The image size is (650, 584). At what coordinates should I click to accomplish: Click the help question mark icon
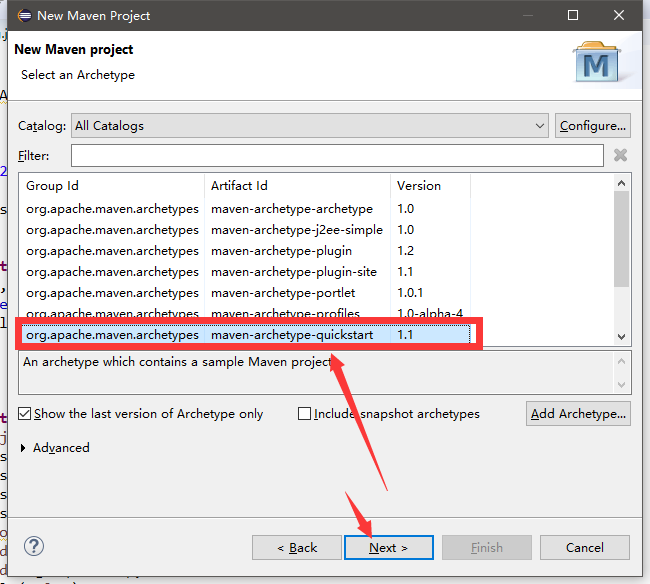point(34,546)
